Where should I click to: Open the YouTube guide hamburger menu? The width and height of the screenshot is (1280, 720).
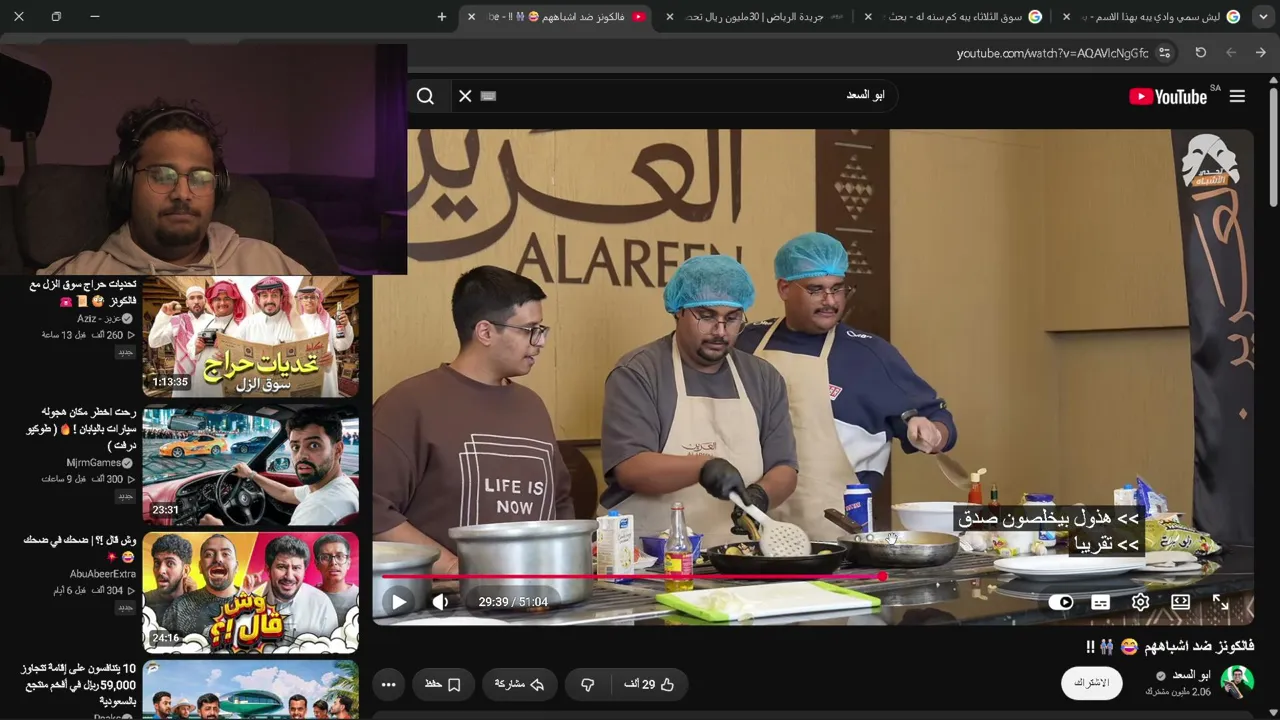(1237, 96)
